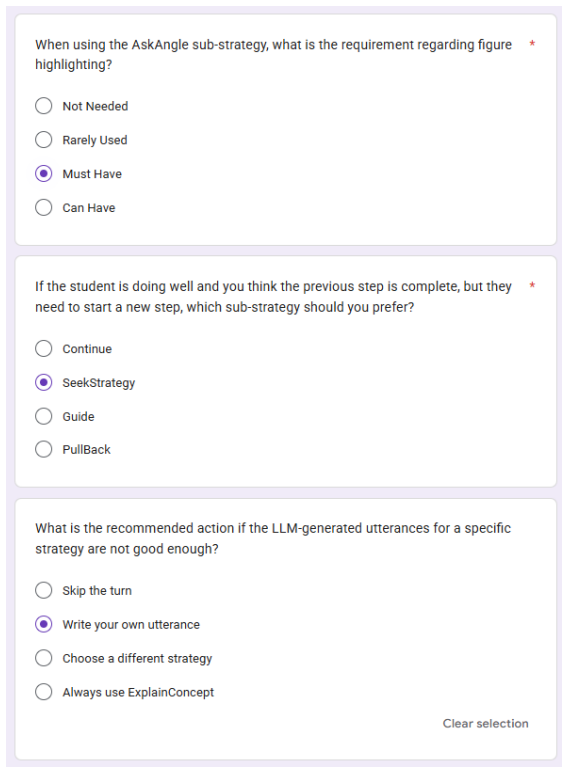Select the "Must Have" radio button

pos(43,174)
